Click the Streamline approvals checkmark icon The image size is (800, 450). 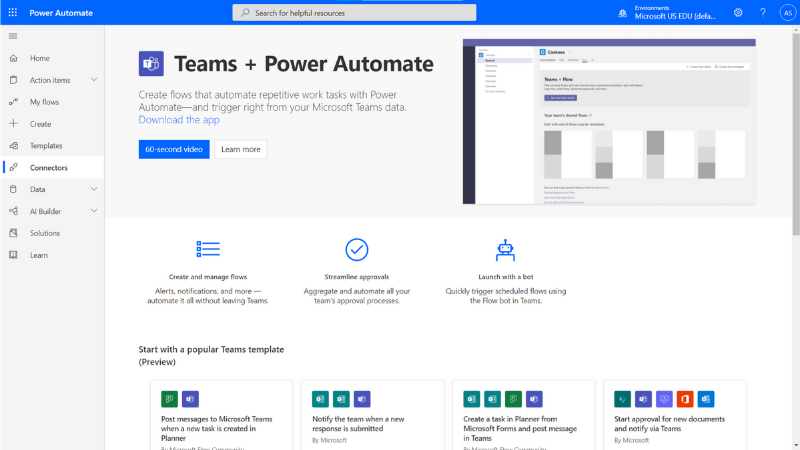(357, 249)
